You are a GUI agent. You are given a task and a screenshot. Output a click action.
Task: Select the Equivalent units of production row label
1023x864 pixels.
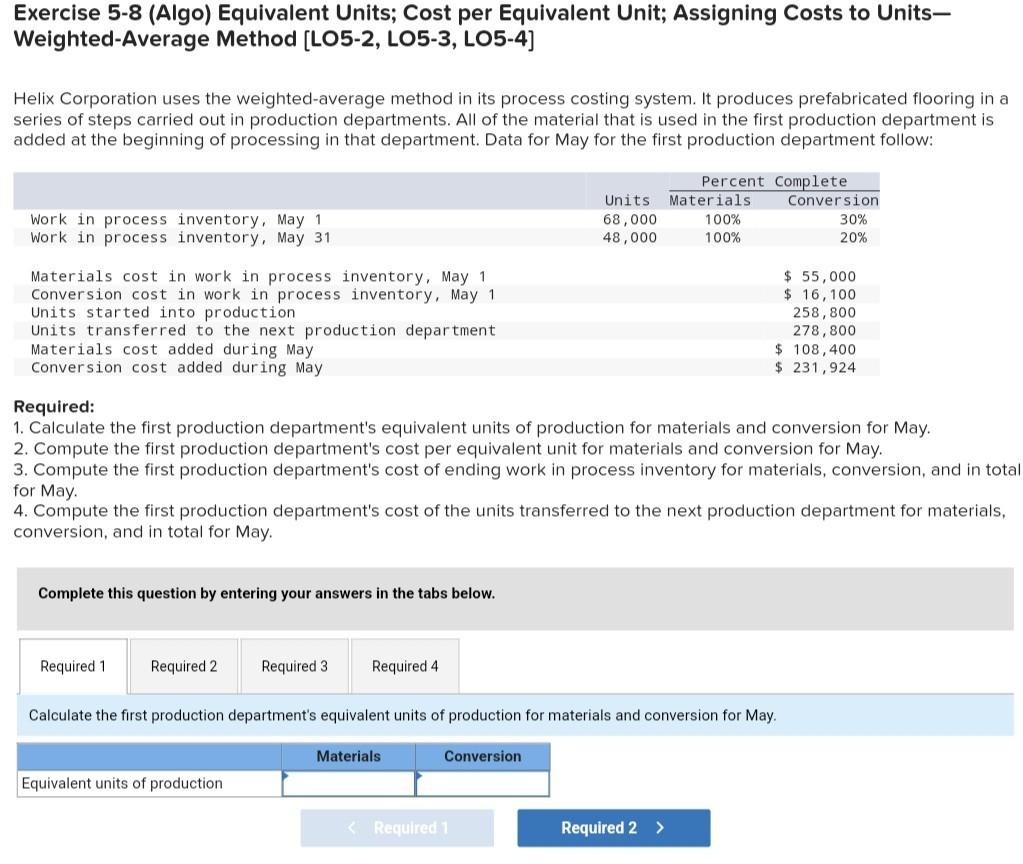pos(120,783)
